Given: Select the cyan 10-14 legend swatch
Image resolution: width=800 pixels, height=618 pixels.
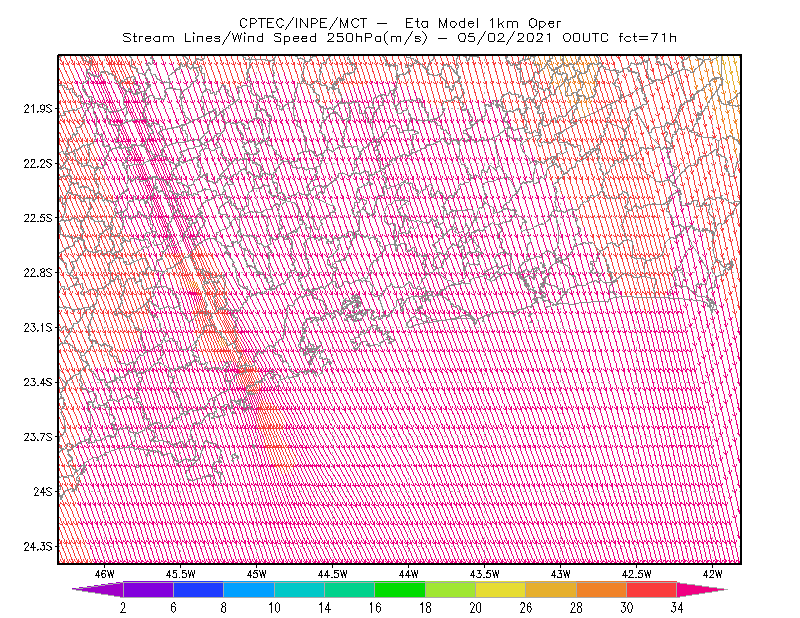Looking at the screenshot, I should pyautogui.click(x=299, y=589).
